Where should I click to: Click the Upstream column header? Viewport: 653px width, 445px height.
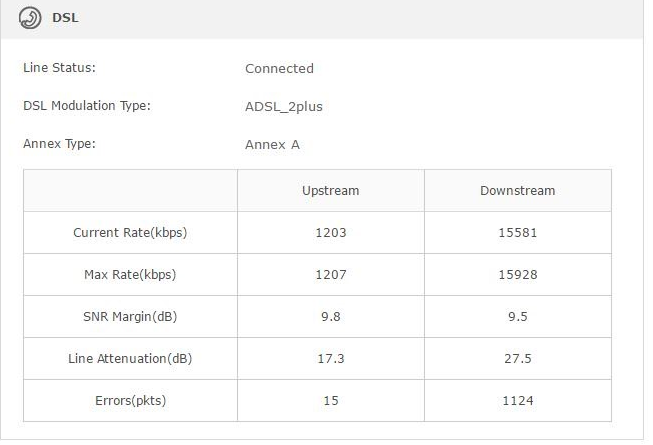point(330,191)
